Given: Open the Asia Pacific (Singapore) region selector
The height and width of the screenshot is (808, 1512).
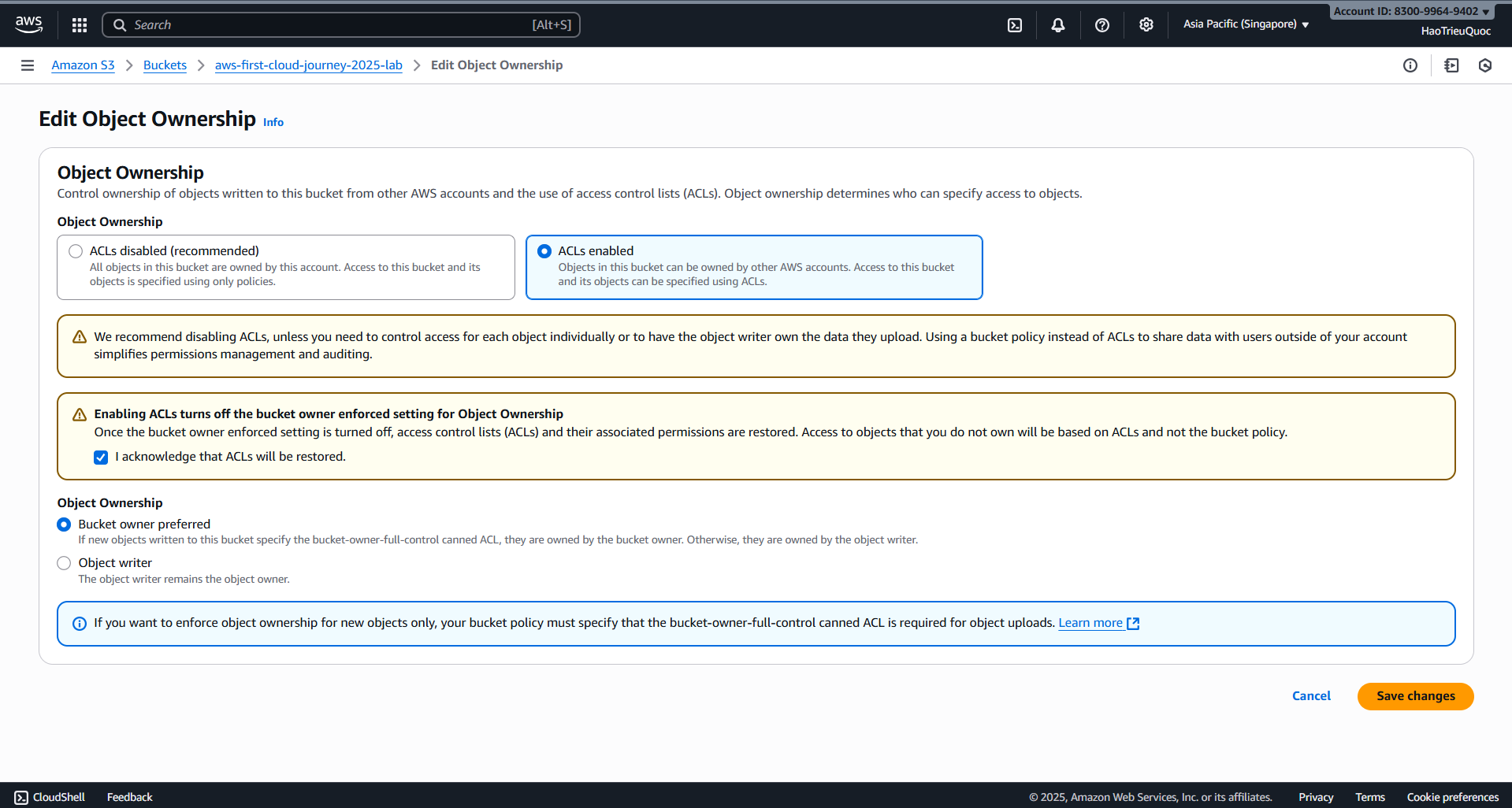Looking at the screenshot, I should coord(1245,24).
